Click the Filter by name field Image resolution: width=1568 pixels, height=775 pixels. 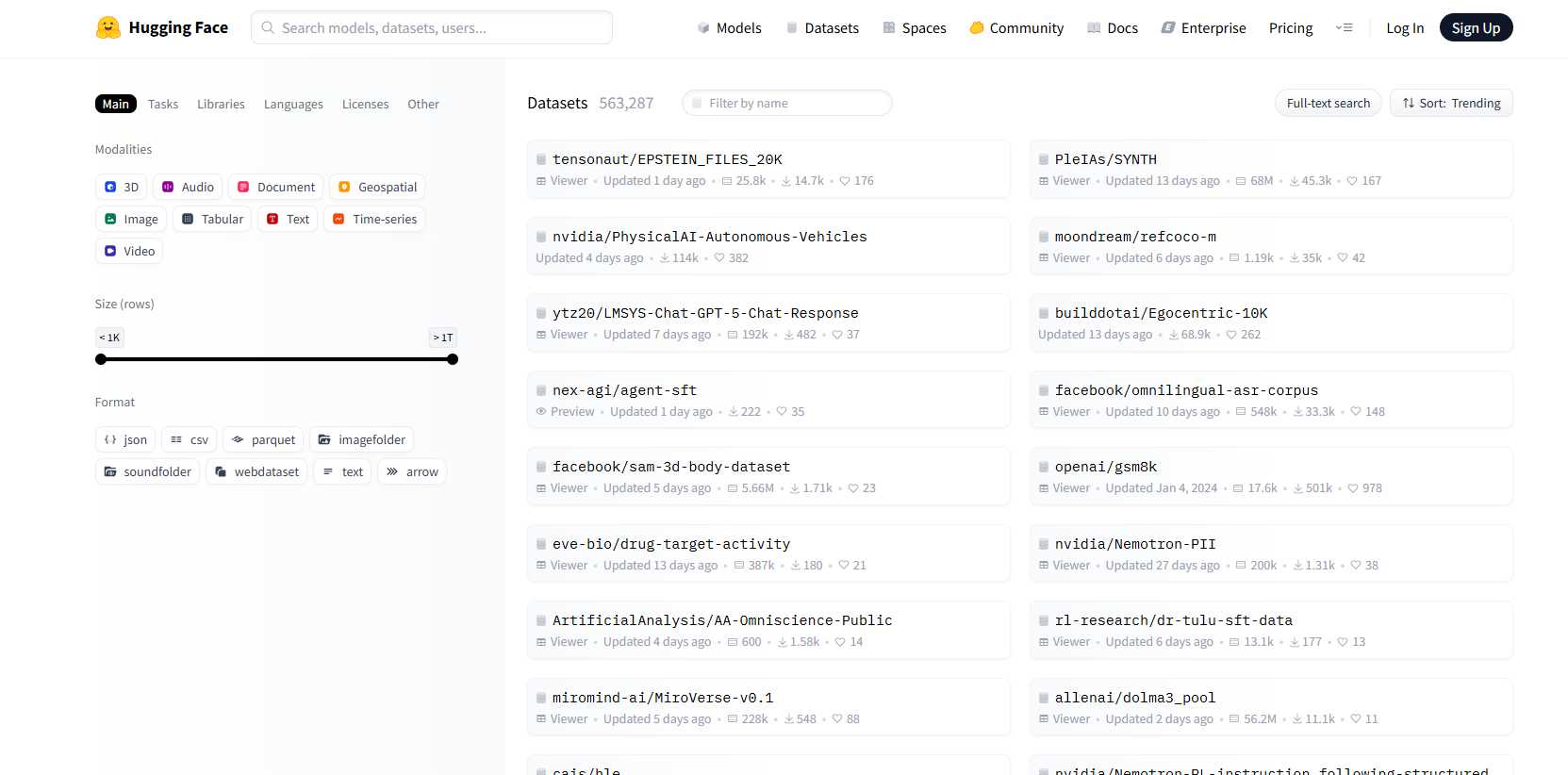787,103
